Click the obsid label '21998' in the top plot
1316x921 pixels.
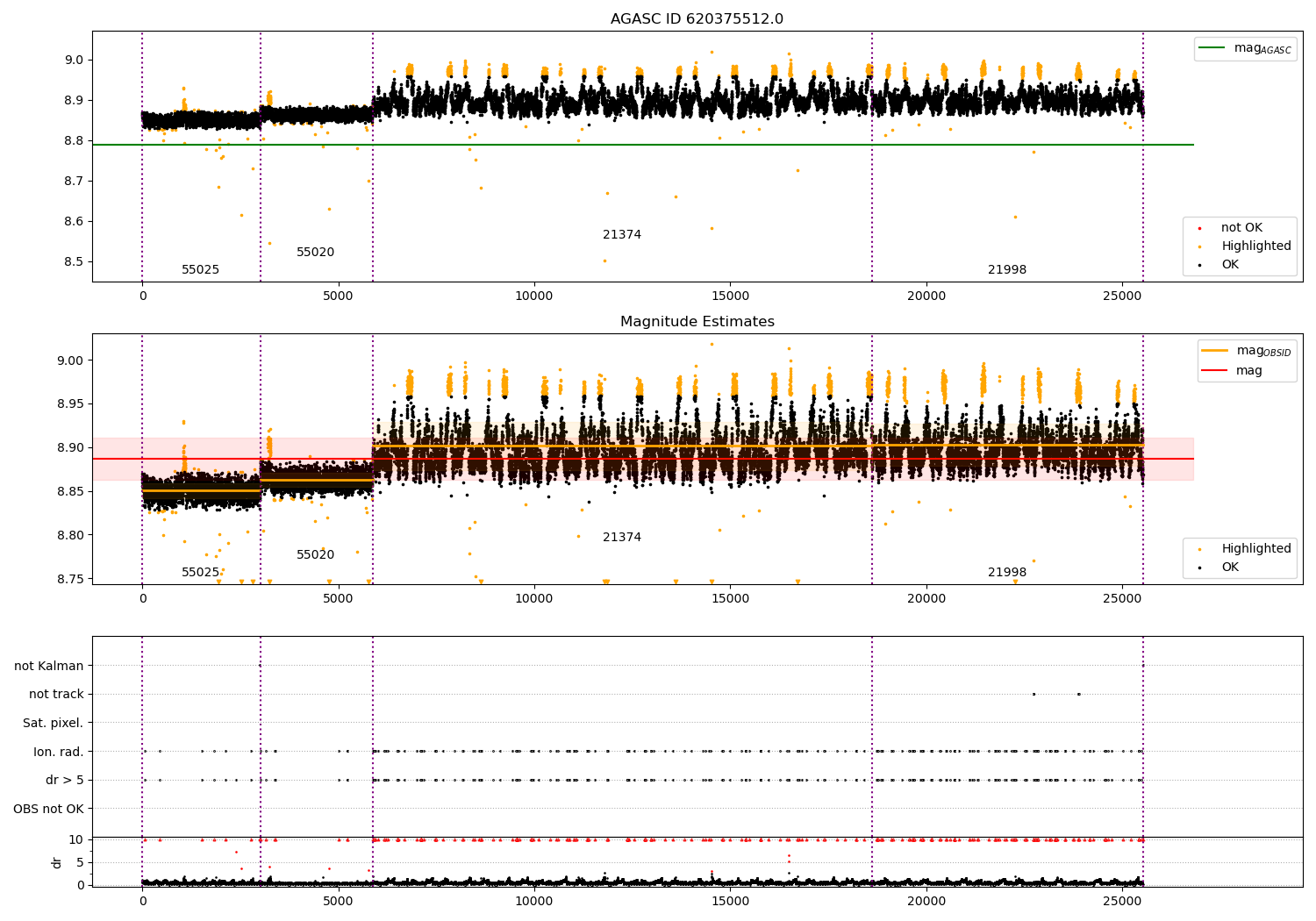[x=1007, y=270]
